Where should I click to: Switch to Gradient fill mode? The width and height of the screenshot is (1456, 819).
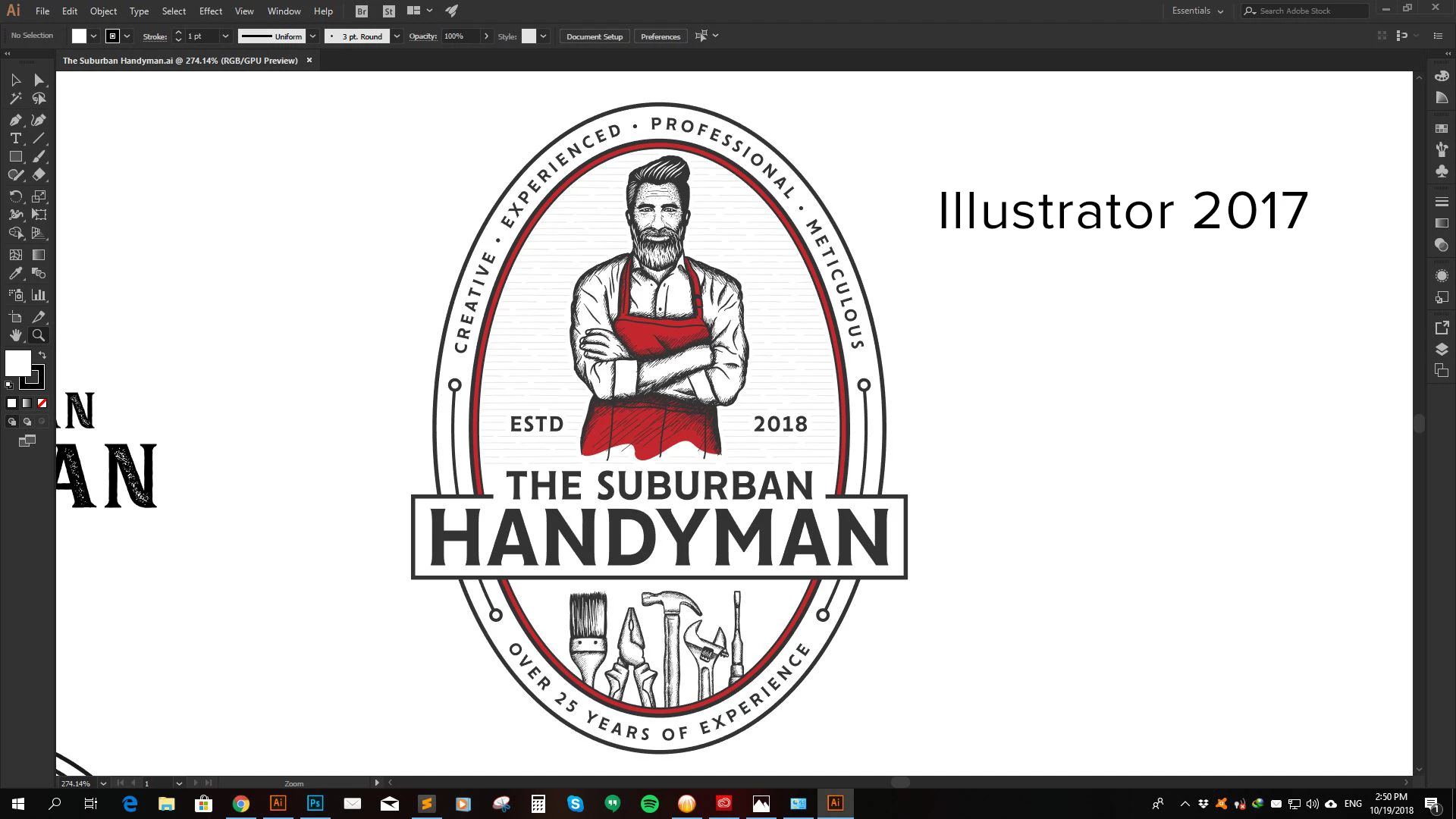(27, 403)
